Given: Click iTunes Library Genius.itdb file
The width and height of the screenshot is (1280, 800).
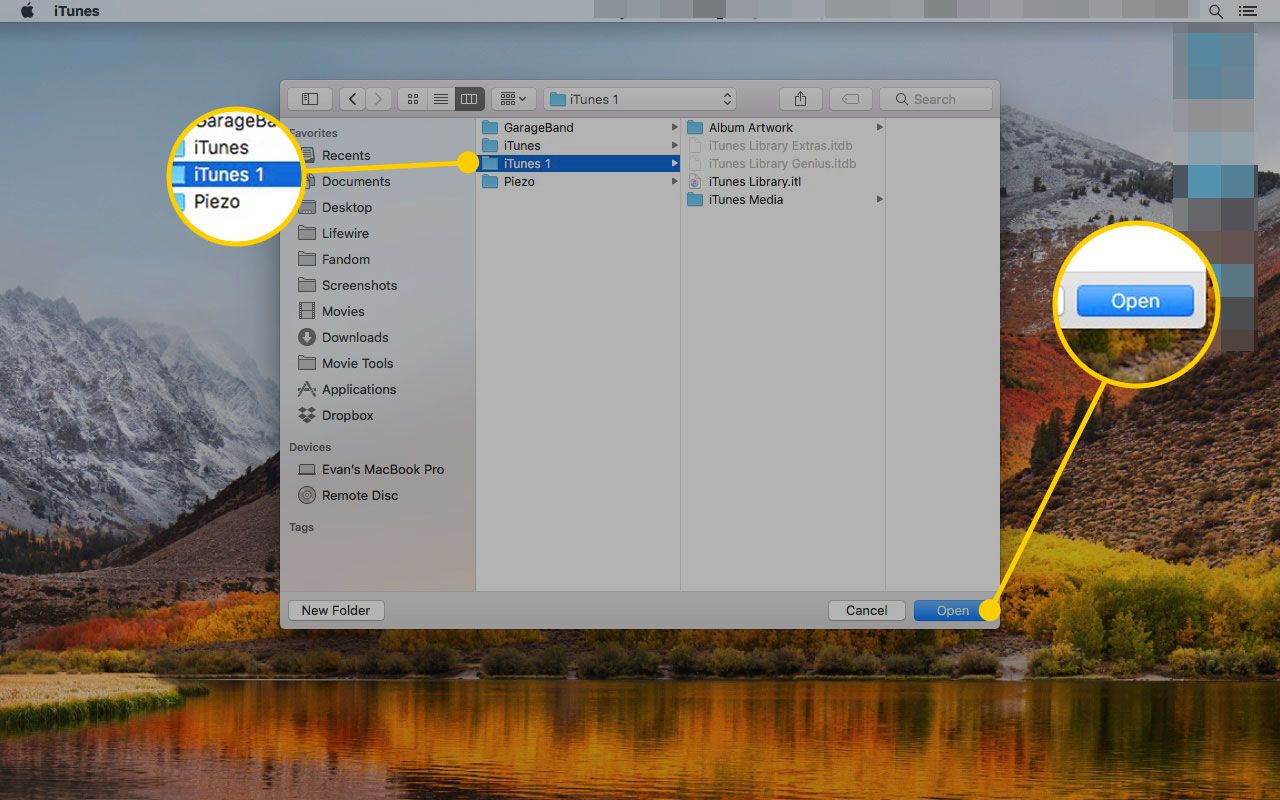Looking at the screenshot, I should [x=785, y=163].
